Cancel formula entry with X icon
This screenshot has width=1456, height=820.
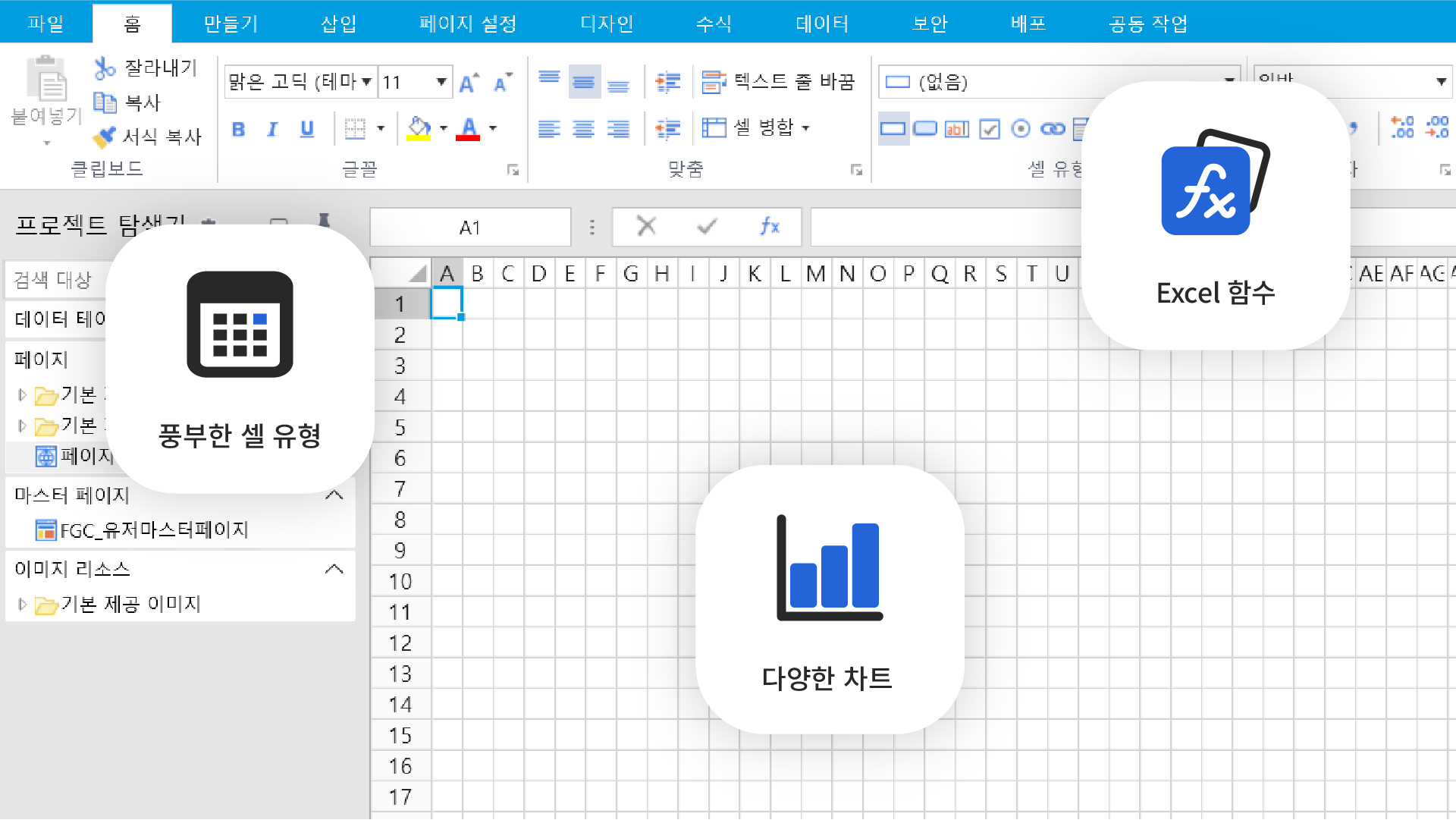tap(646, 226)
